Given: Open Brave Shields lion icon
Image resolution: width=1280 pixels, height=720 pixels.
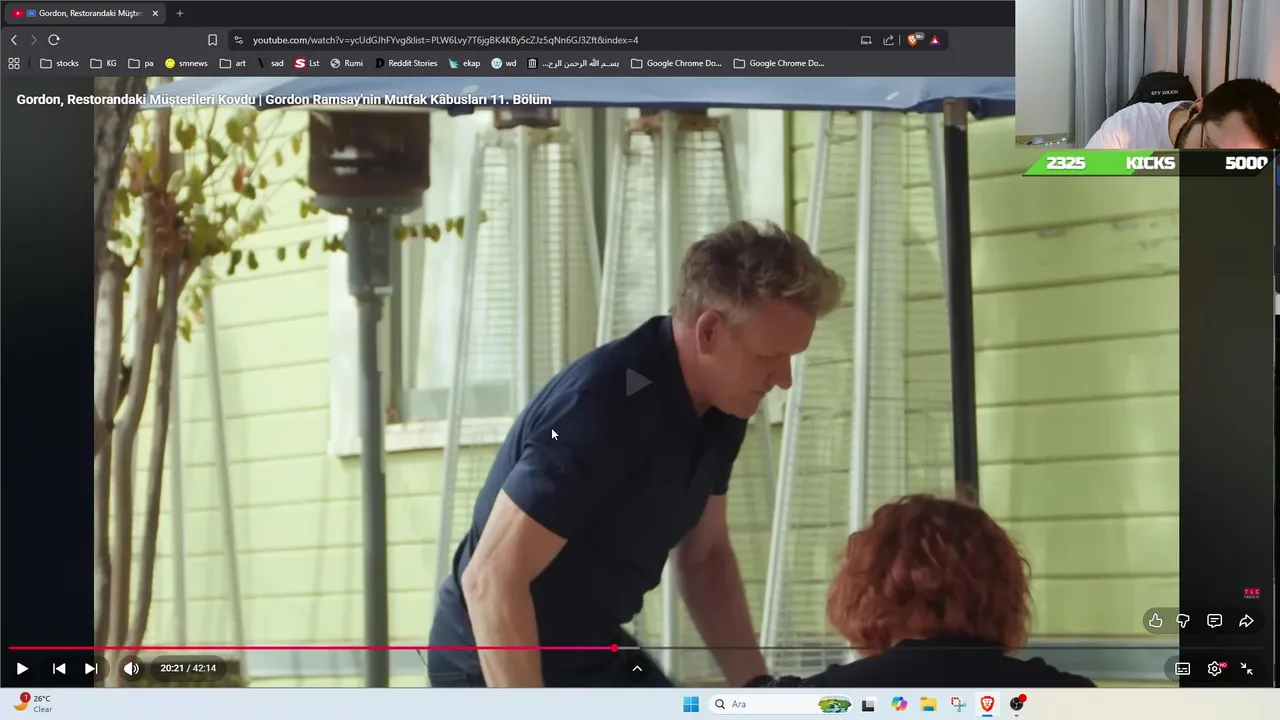Looking at the screenshot, I should pyautogui.click(x=914, y=40).
